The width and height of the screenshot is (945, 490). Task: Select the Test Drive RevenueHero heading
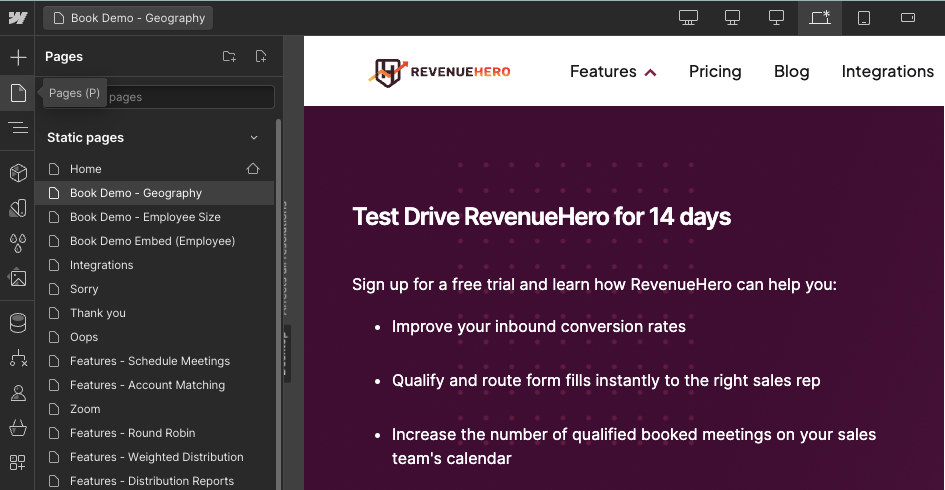coord(541,217)
